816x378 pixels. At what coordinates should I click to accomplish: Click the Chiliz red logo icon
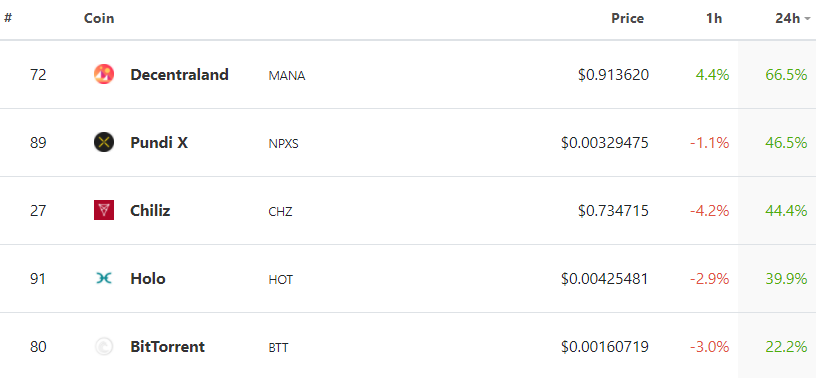click(104, 210)
